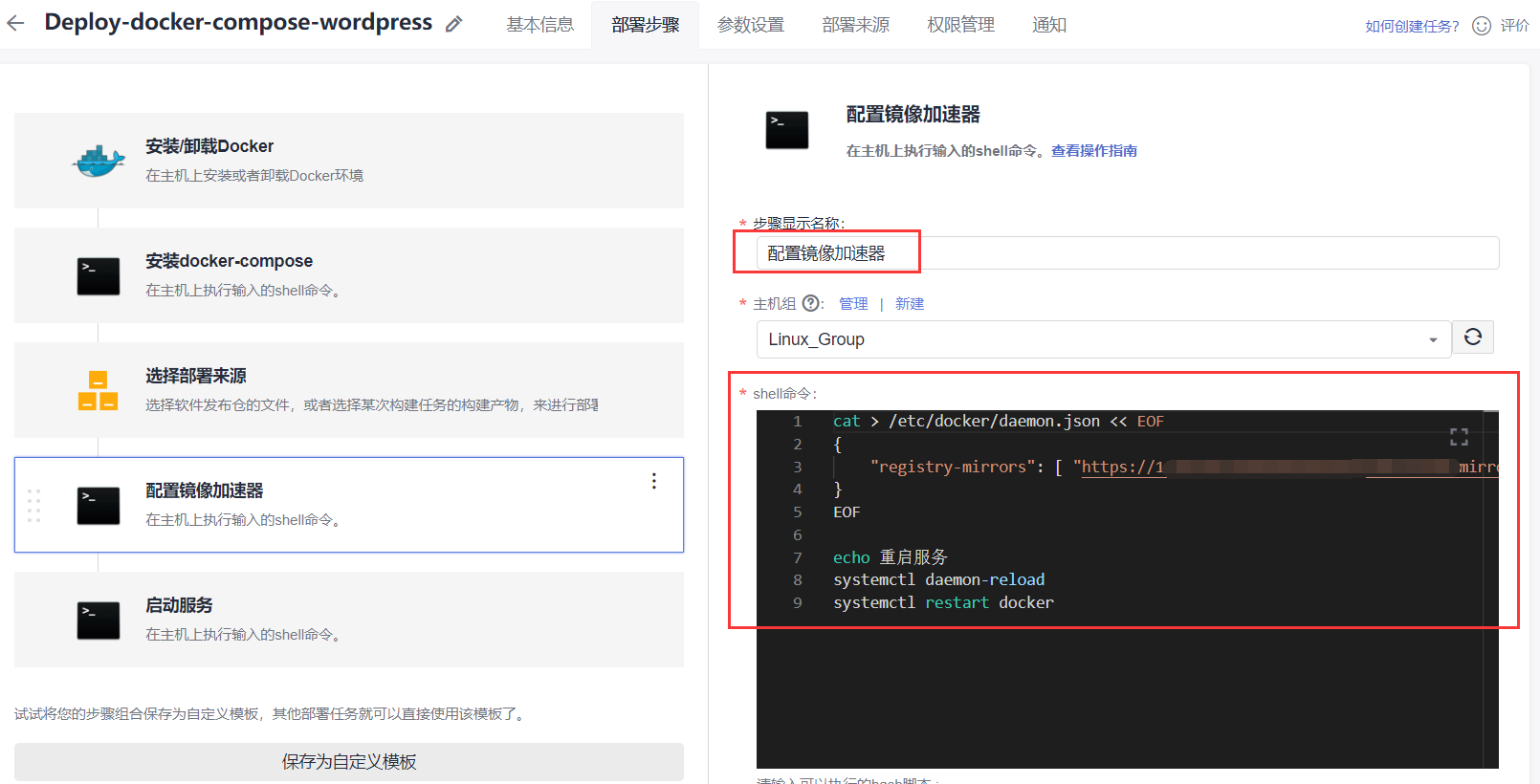Open the 如何创建任务? help link
Screen dimensions: 1540x784
pyautogui.click(x=1412, y=26)
